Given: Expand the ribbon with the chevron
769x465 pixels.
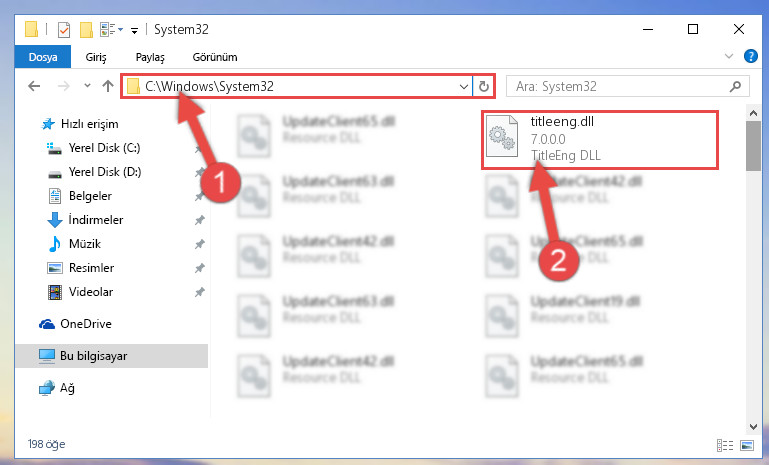Looking at the screenshot, I should [x=729, y=56].
